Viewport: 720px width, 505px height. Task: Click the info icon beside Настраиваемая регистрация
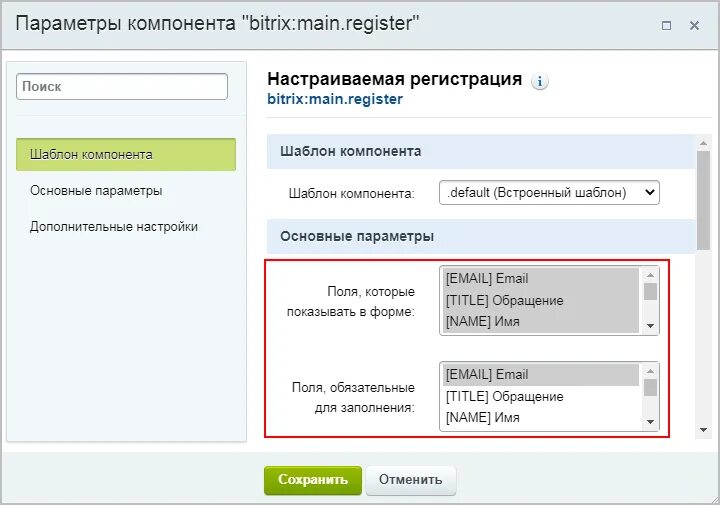540,82
